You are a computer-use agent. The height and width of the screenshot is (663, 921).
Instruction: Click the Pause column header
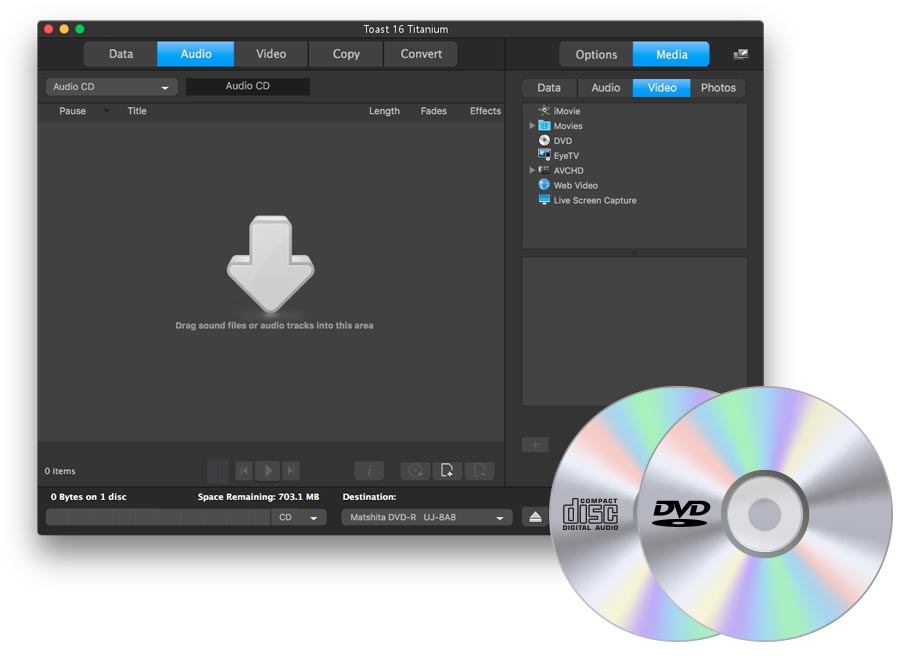pos(72,111)
